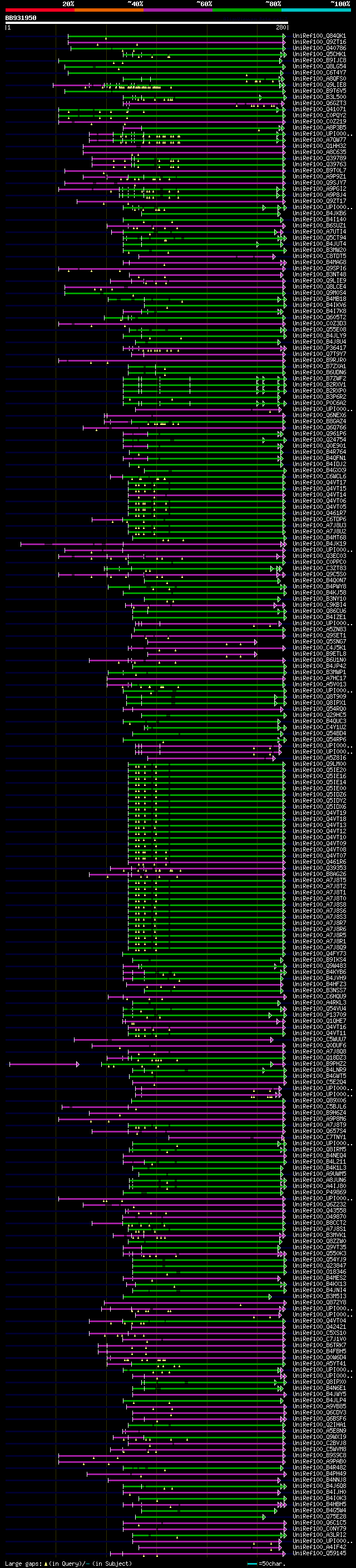The height and width of the screenshot is (1568, 356).
Task: Click hit label UniRef100_A7HC17
Action: [x=319, y=678]
